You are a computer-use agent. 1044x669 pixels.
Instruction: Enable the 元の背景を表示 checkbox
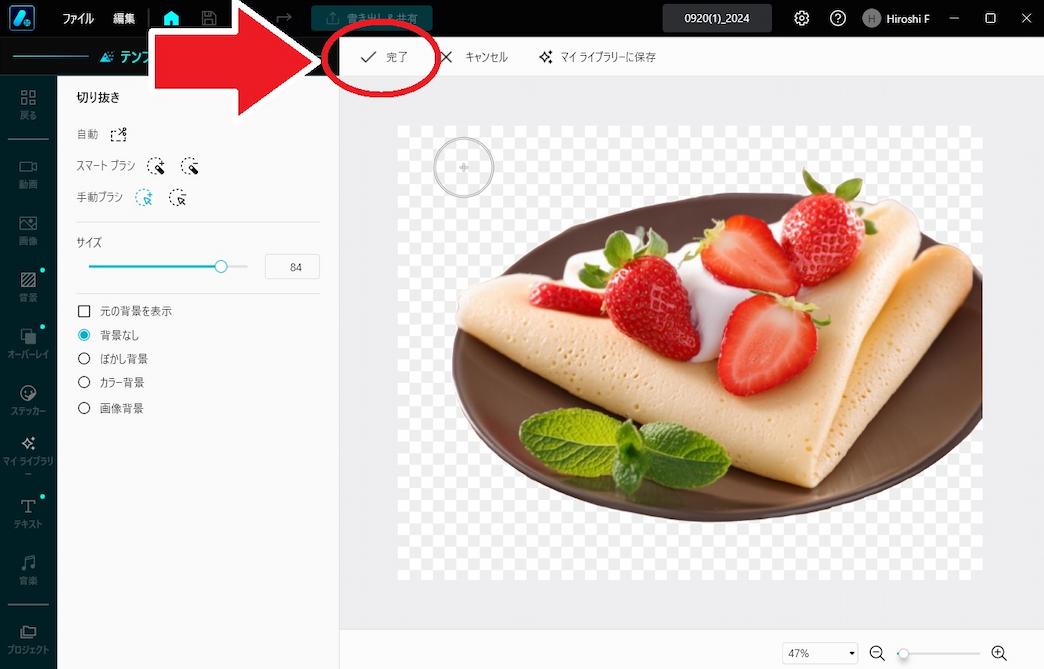click(84, 311)
